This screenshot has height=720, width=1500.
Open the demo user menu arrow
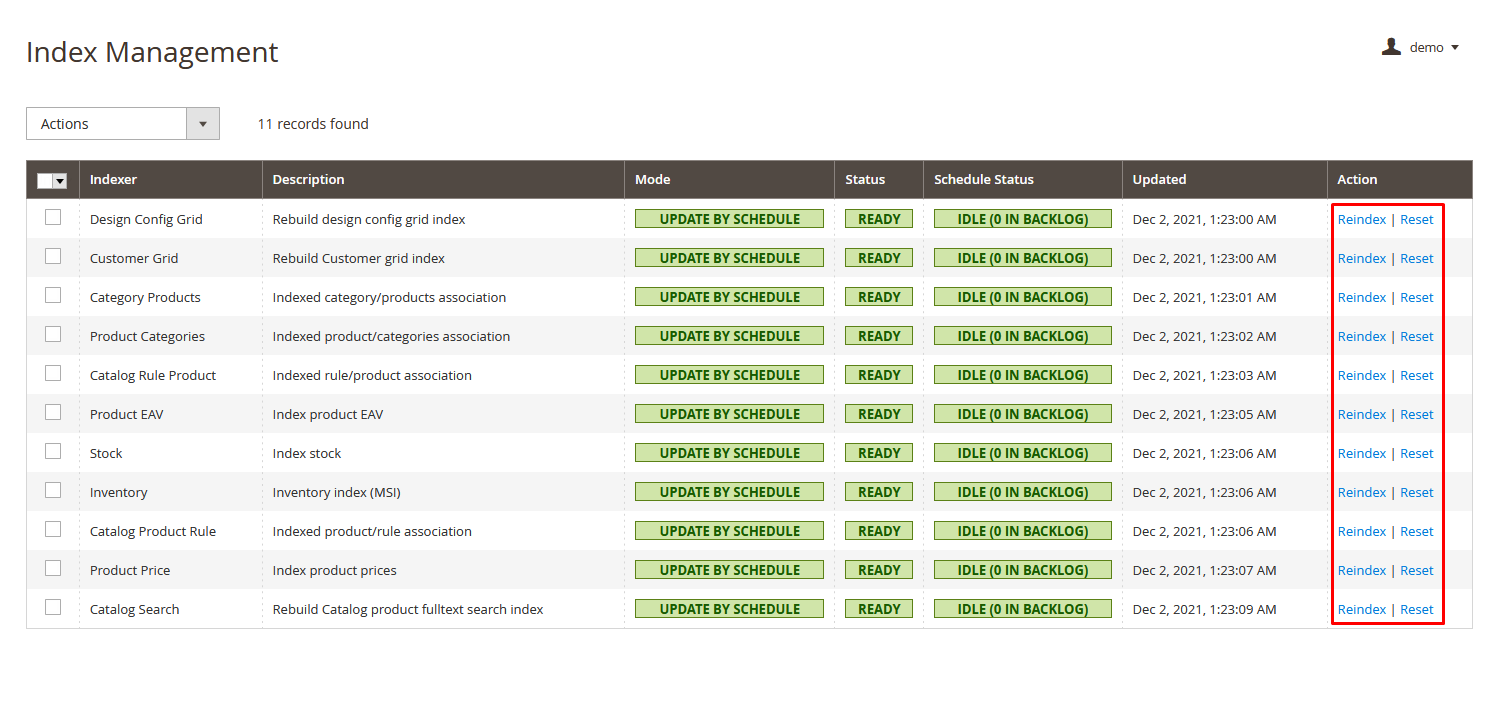coord(1455,48)
